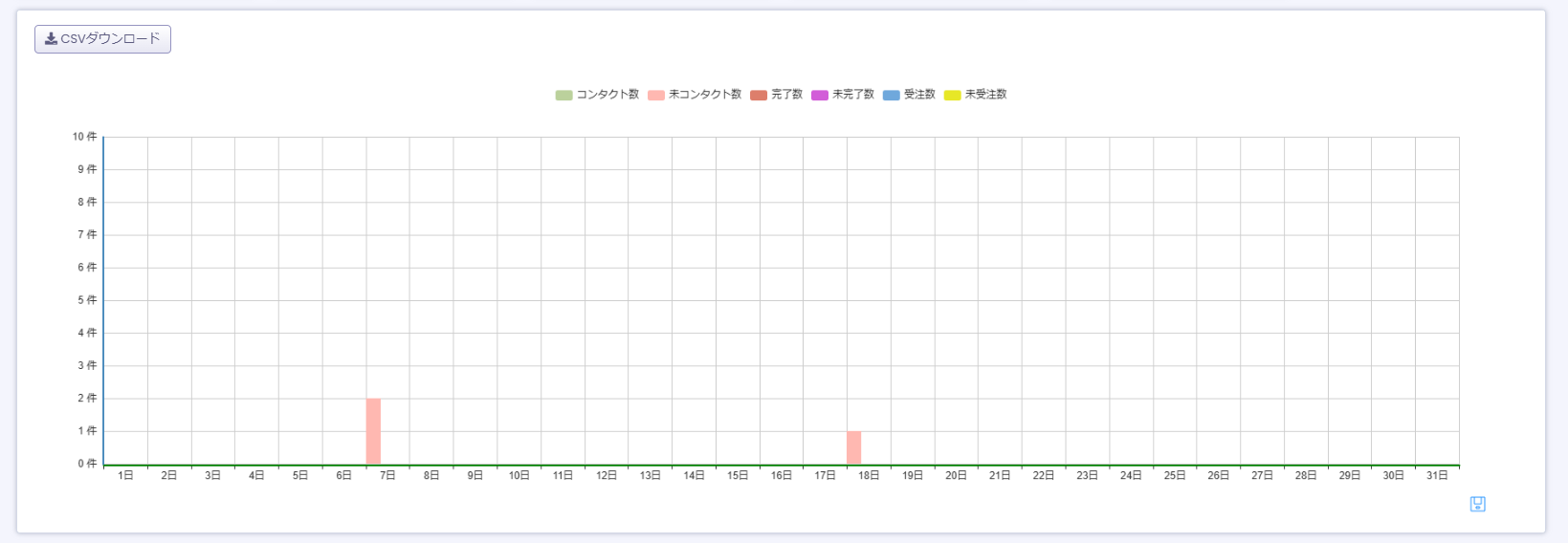Viewport: 1568px width, 543px height.
Task: Click the 20日 x-axis label
Action: coord(956,475)
